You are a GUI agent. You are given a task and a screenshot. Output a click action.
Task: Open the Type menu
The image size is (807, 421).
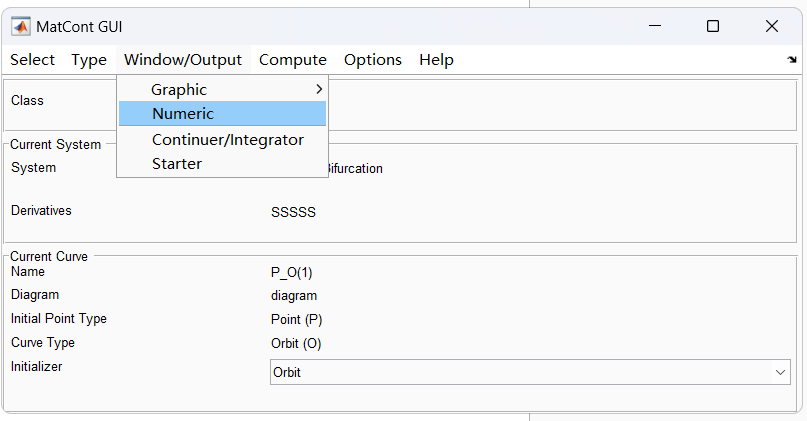[89, 60]
